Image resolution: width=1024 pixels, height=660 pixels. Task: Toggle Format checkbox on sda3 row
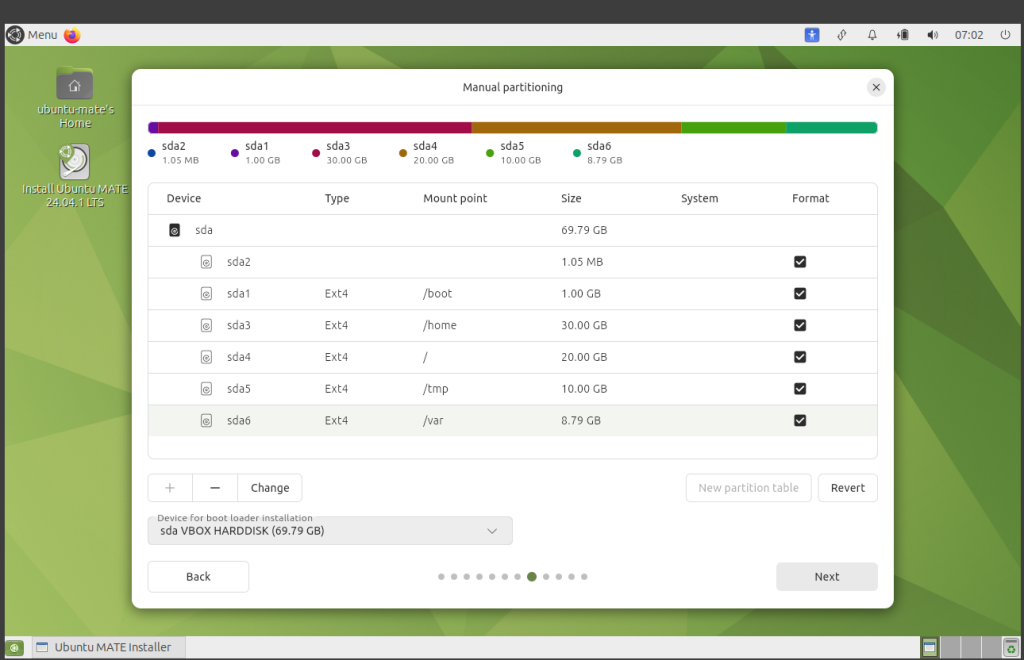(x=800, y=325)
